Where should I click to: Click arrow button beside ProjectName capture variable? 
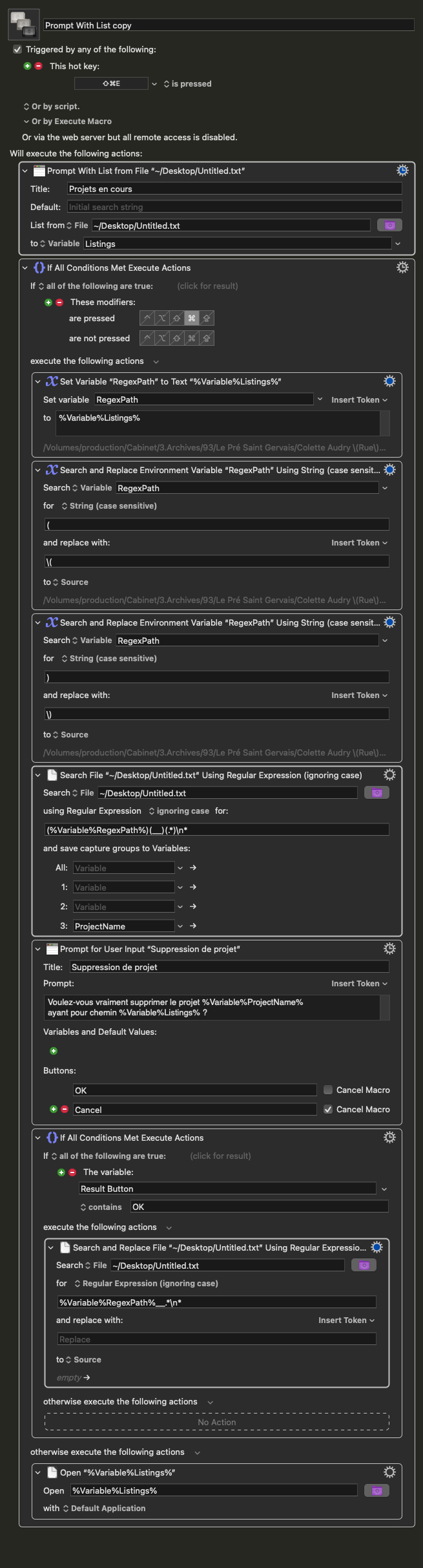pyautogui.click(x=193, y=926)
